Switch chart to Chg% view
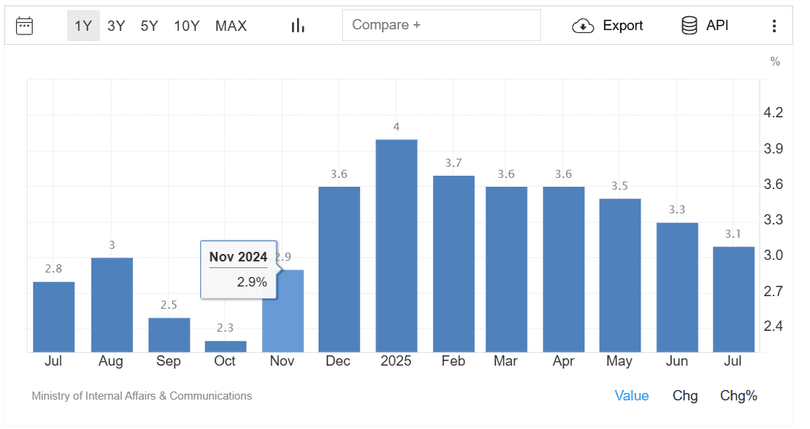Viewport: 810px width, 429px height. pyautogui.click(x=739, y=396)
